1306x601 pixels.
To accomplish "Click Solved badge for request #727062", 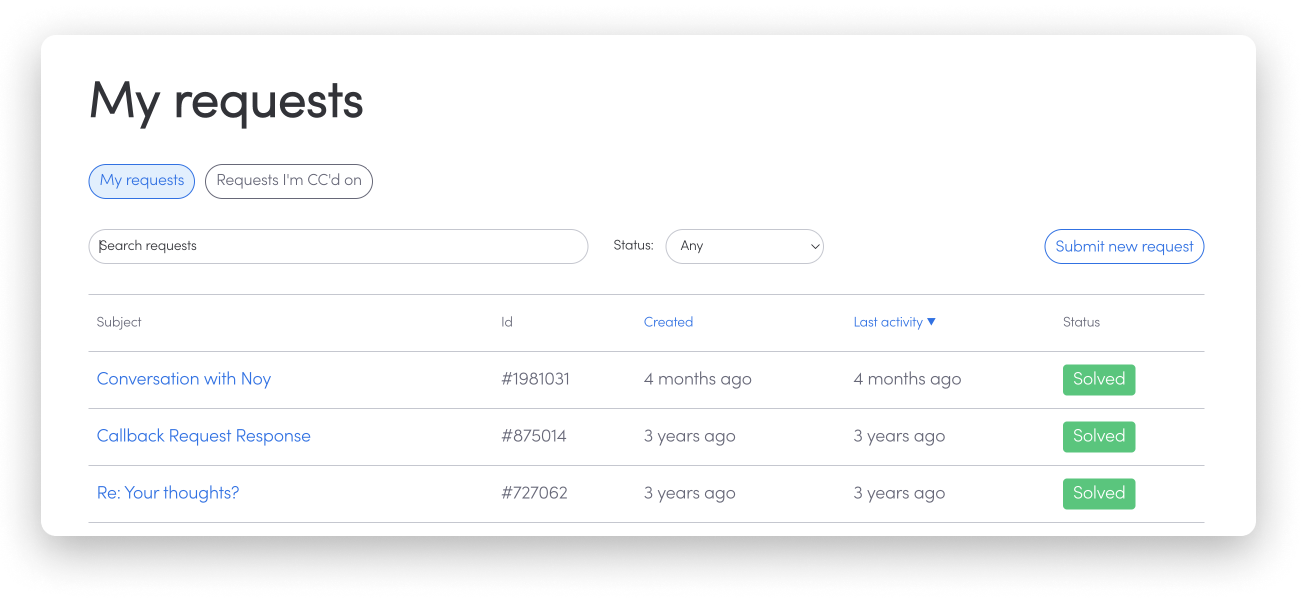I will pos(1099,494).
